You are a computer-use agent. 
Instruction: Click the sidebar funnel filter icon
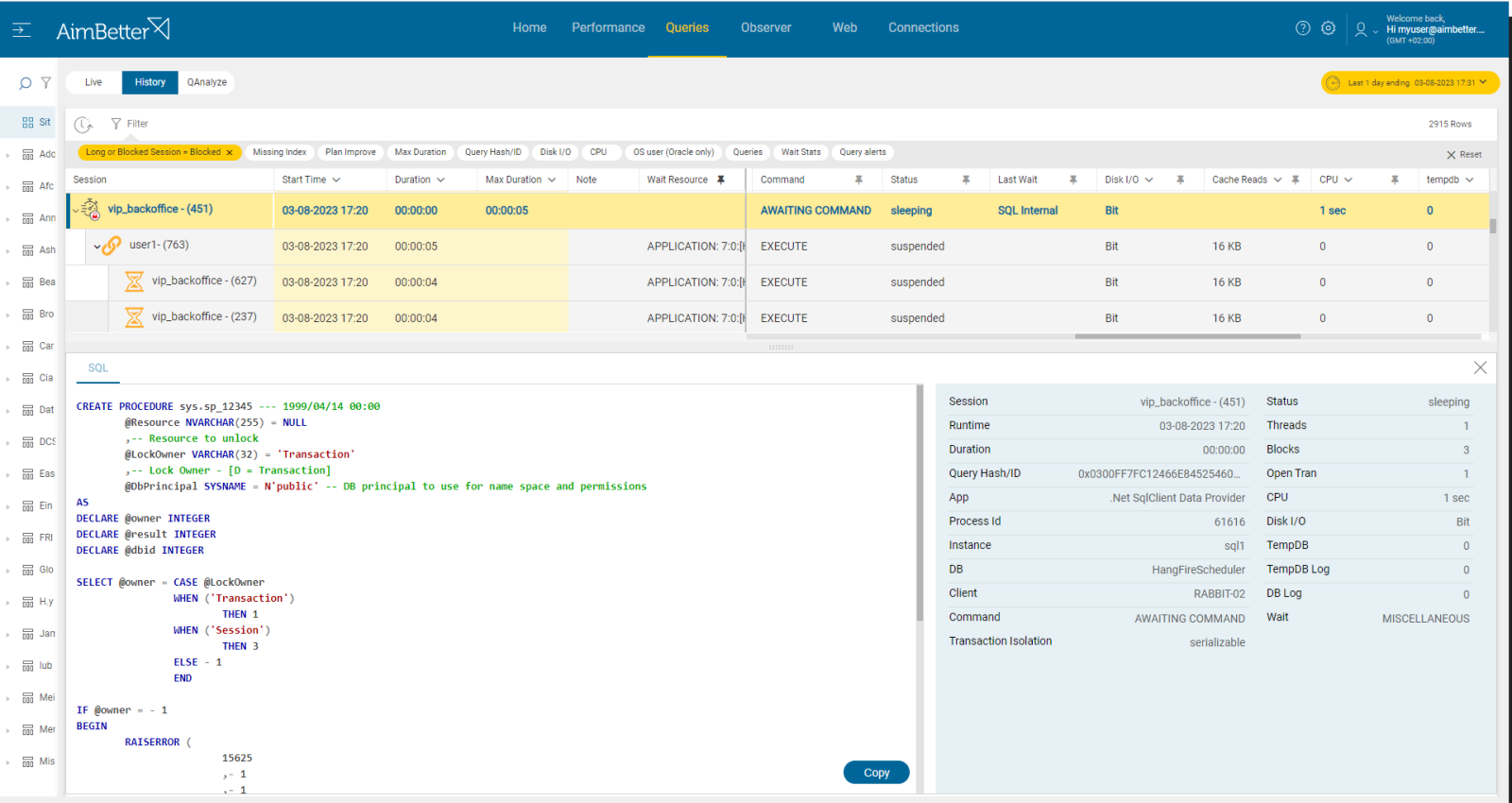point(45,82)
